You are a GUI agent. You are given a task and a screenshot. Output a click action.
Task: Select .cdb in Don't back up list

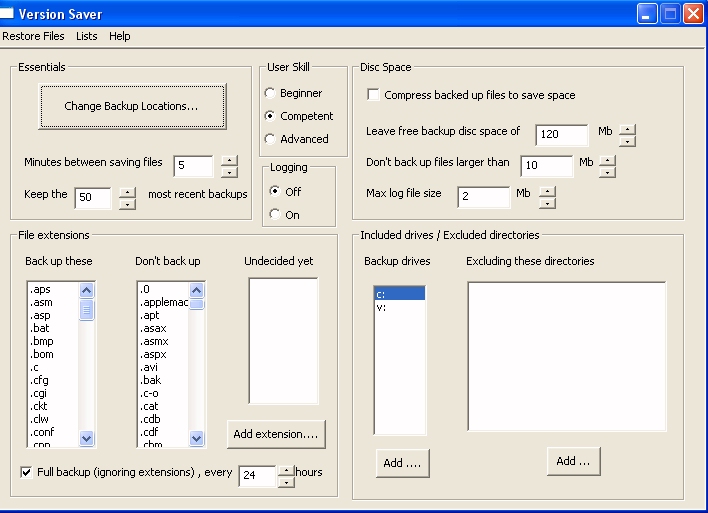click(163, 419)
